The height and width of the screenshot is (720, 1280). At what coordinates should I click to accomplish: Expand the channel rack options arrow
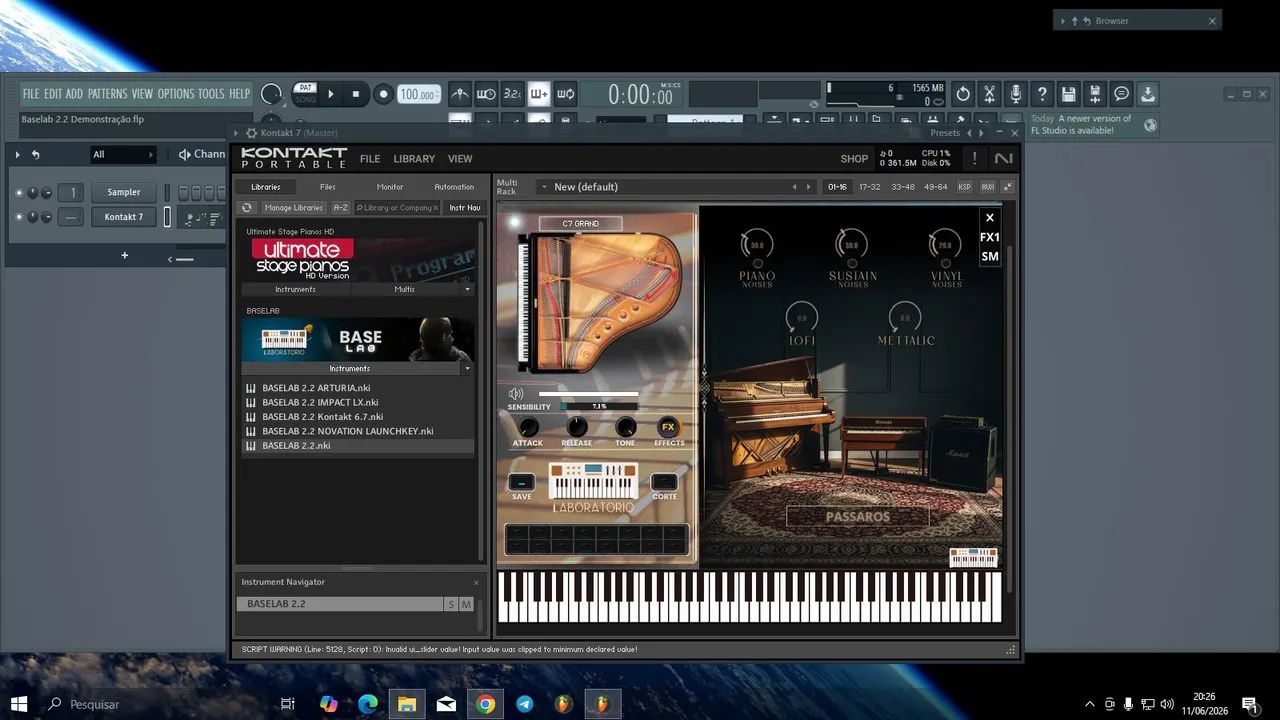click(x=17, y=155)
